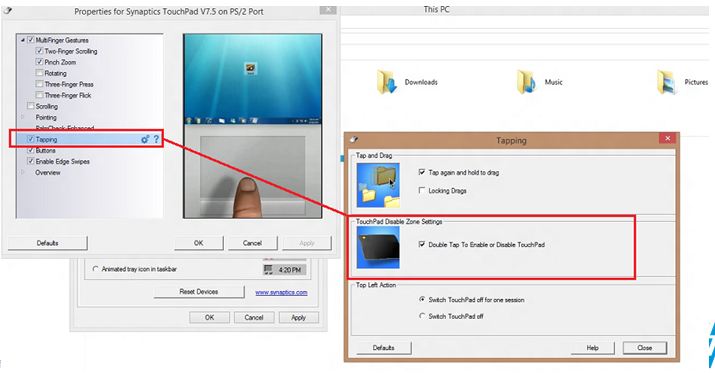Viewport: 715px width, 373px height.
Task: Expand the Overview tree node
Action: pos(22,172)
